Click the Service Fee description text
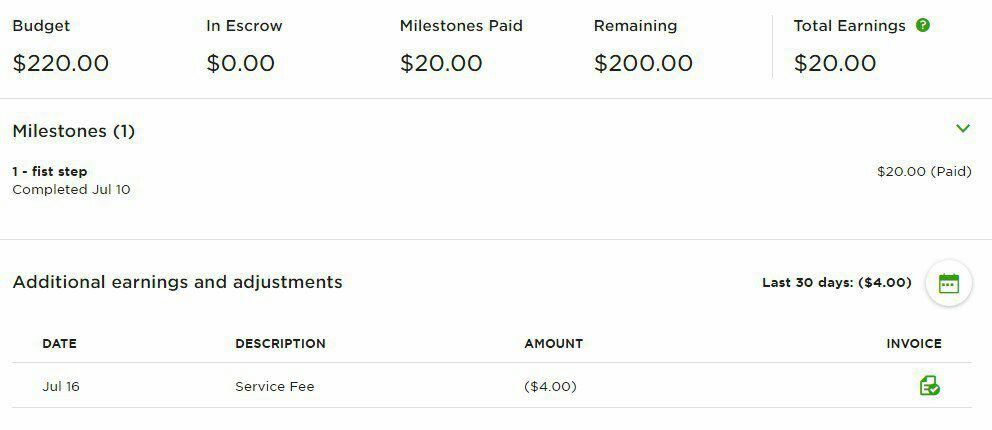 pos(275,386)
